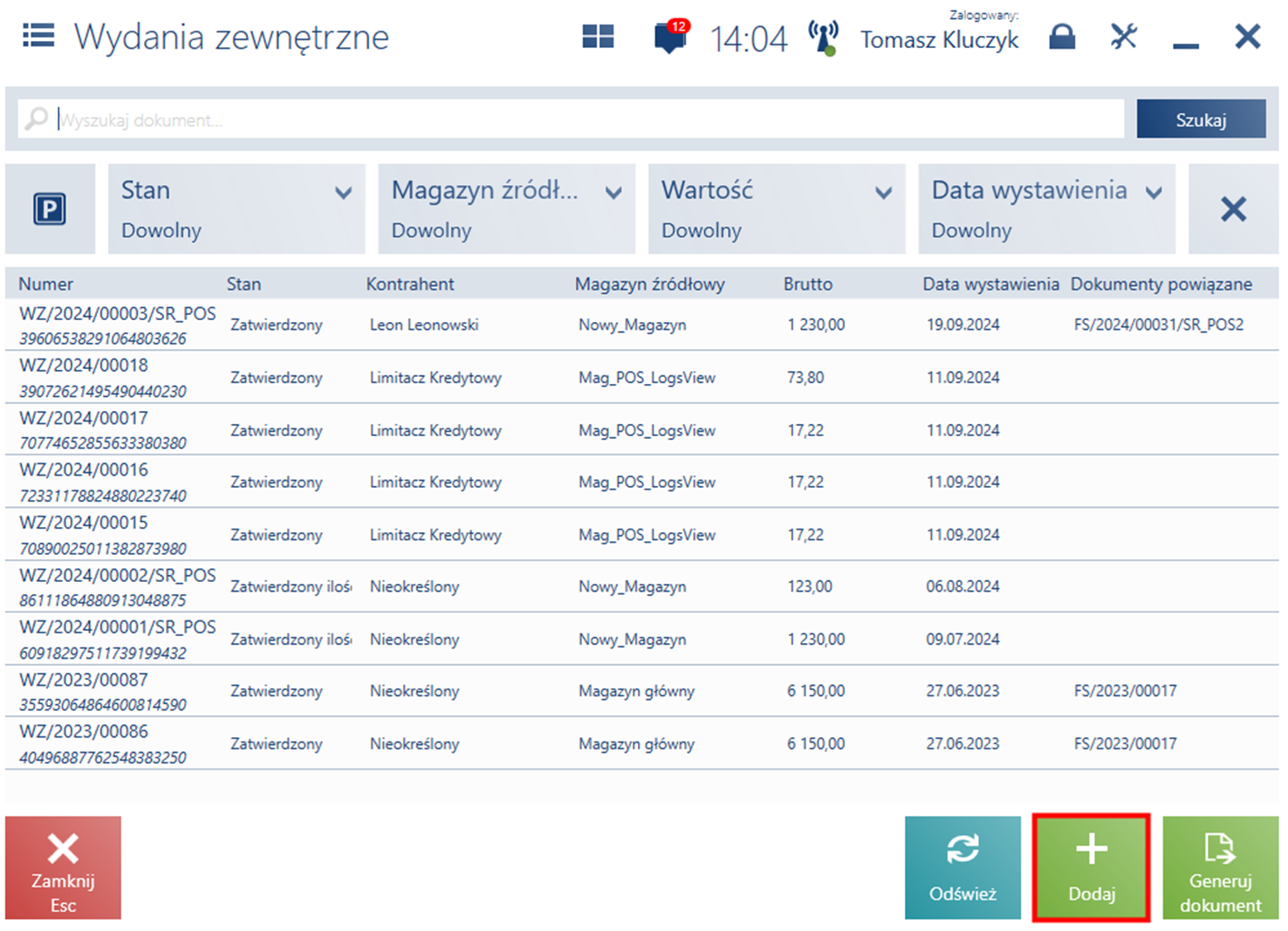Click the Szukaj button

(1201, 119)
